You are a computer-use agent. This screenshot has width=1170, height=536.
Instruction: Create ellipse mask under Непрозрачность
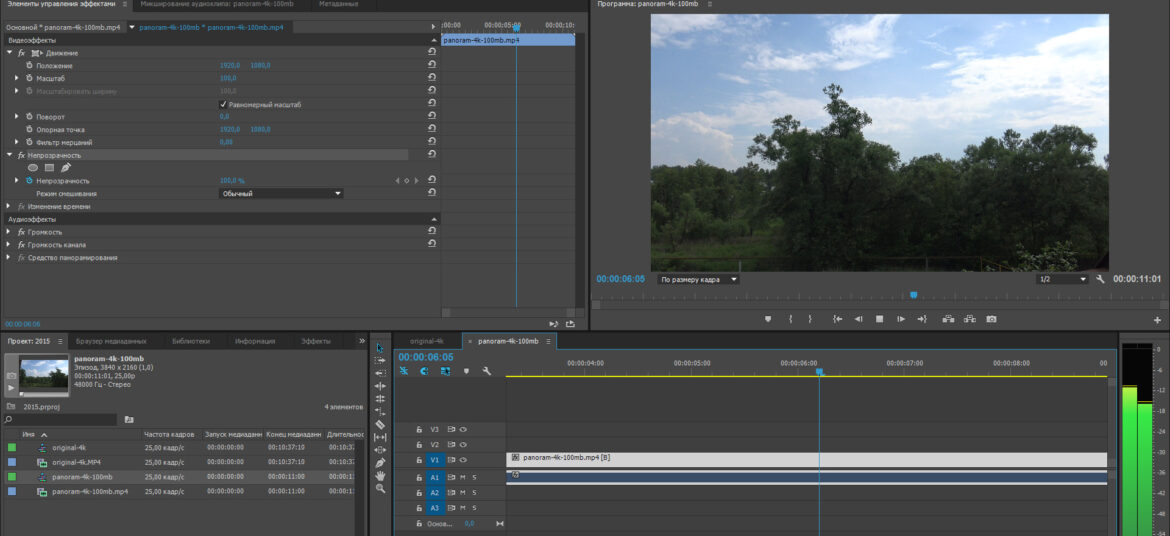coord(33,168)
